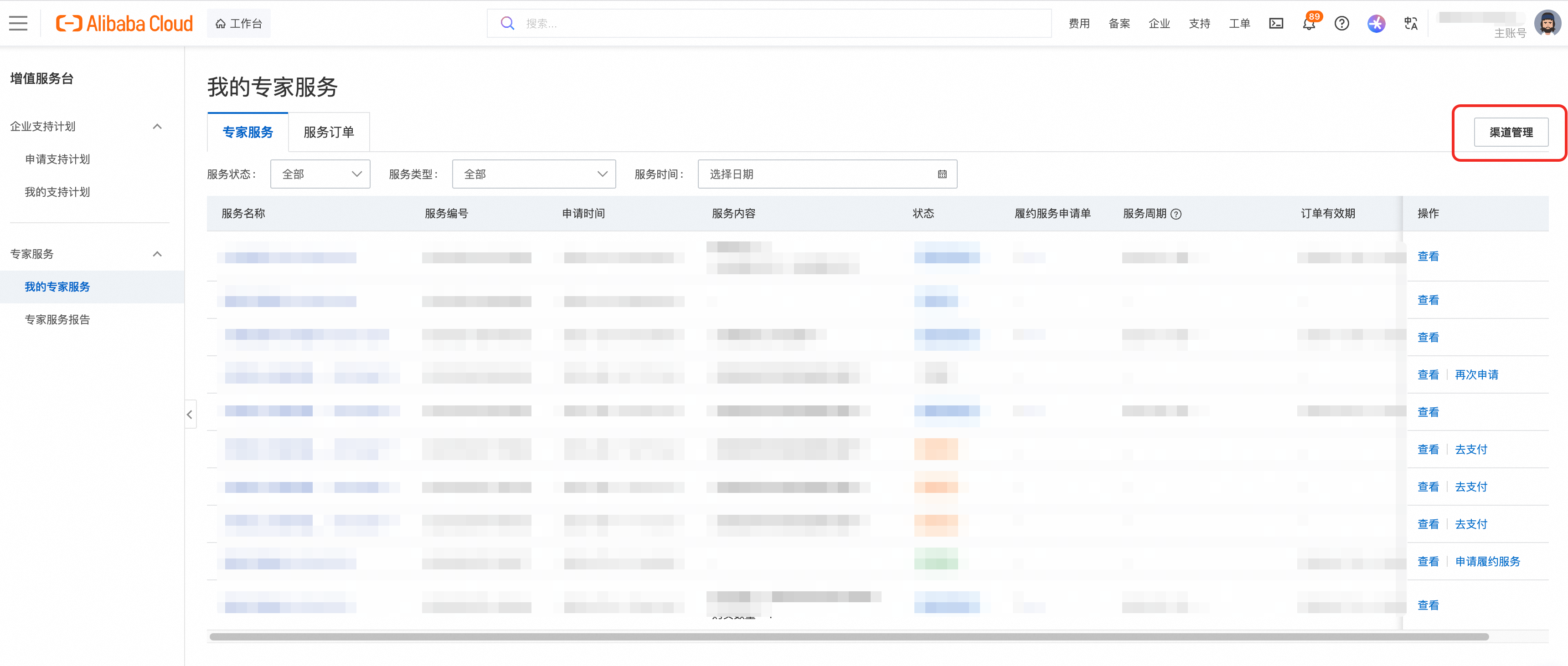Collapse the sidebar with arrow handle
1568x666 pixels.
(190, 414)
